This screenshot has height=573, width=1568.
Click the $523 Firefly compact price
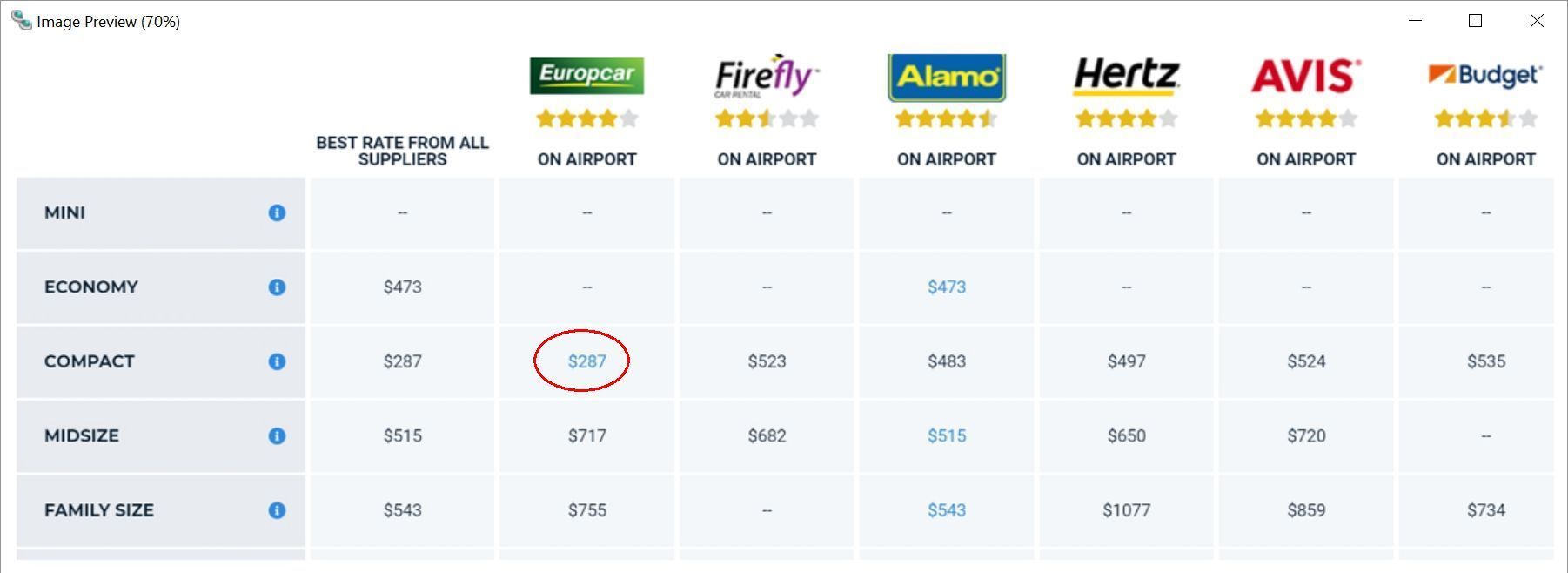click(767, 361)
